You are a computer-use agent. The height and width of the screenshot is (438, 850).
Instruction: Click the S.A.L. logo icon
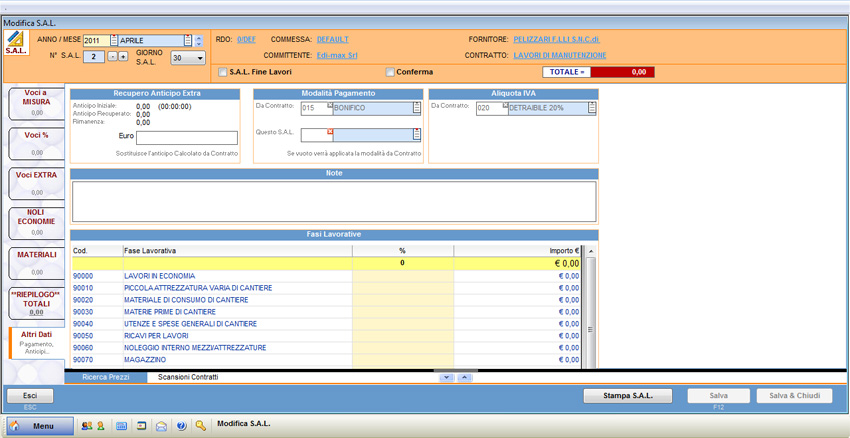tap(15, 42)
